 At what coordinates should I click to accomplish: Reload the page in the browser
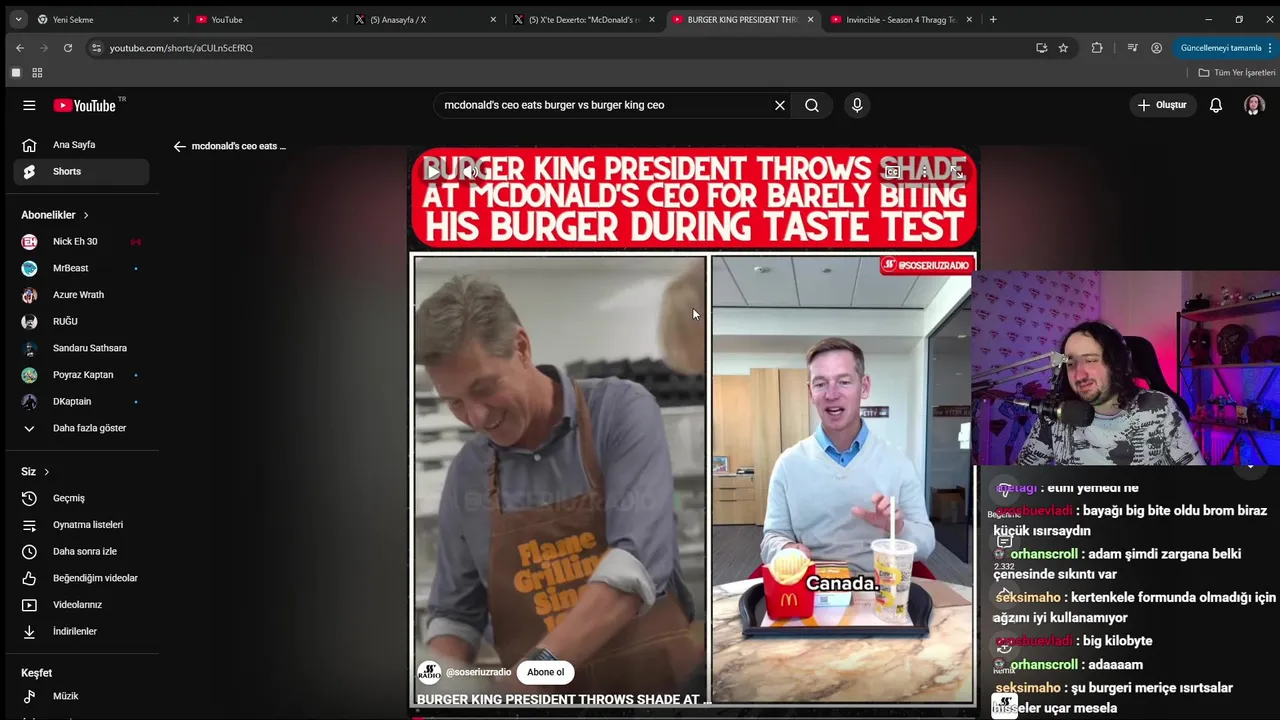68,48
